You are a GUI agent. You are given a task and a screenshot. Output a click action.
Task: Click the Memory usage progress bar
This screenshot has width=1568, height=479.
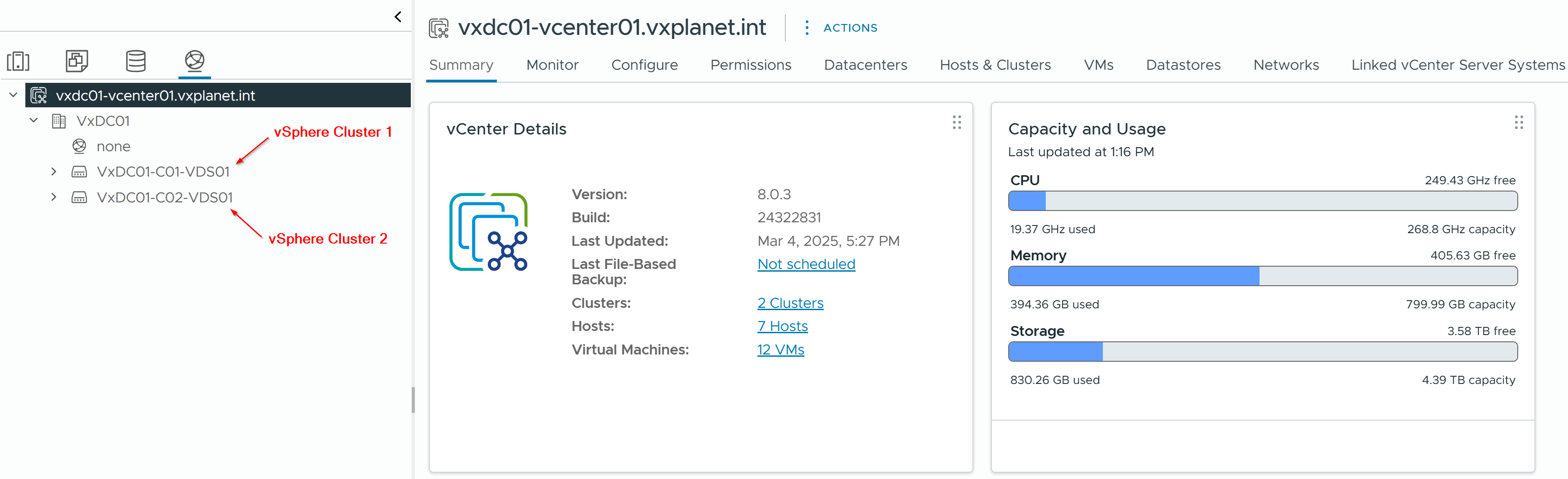coord(1262,276)
